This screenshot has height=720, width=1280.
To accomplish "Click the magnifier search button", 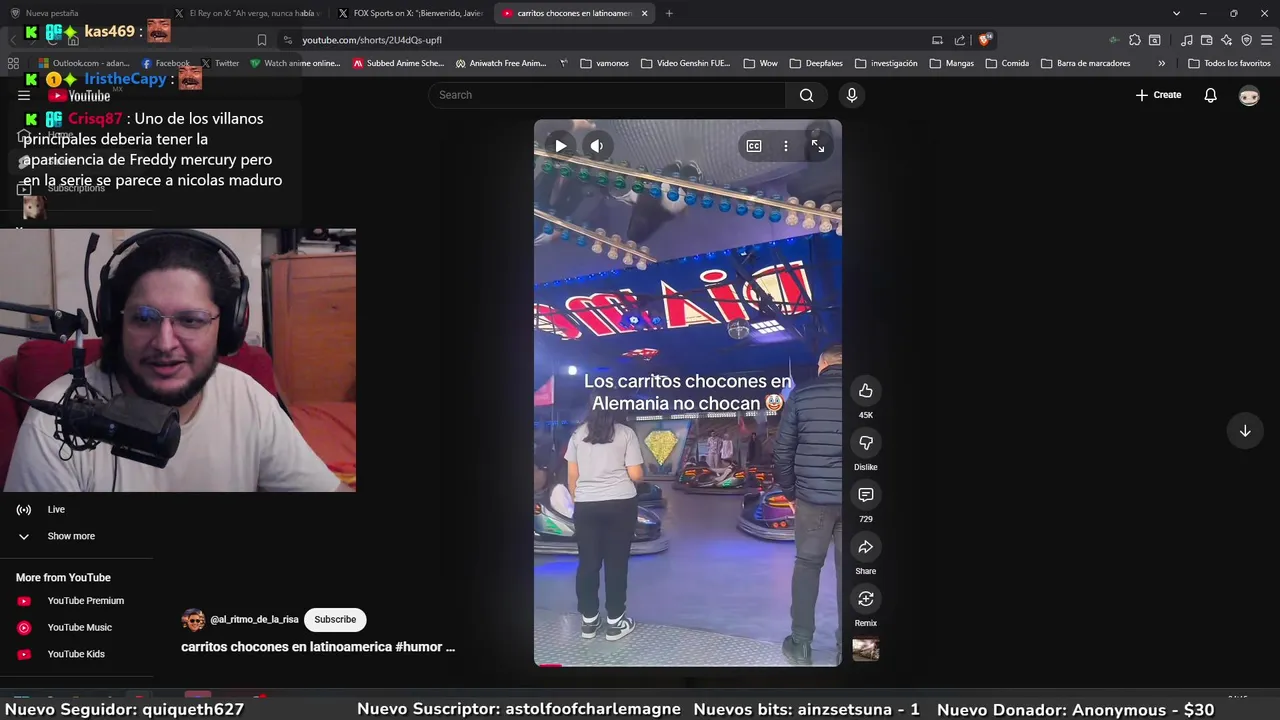I will point(807,95).
